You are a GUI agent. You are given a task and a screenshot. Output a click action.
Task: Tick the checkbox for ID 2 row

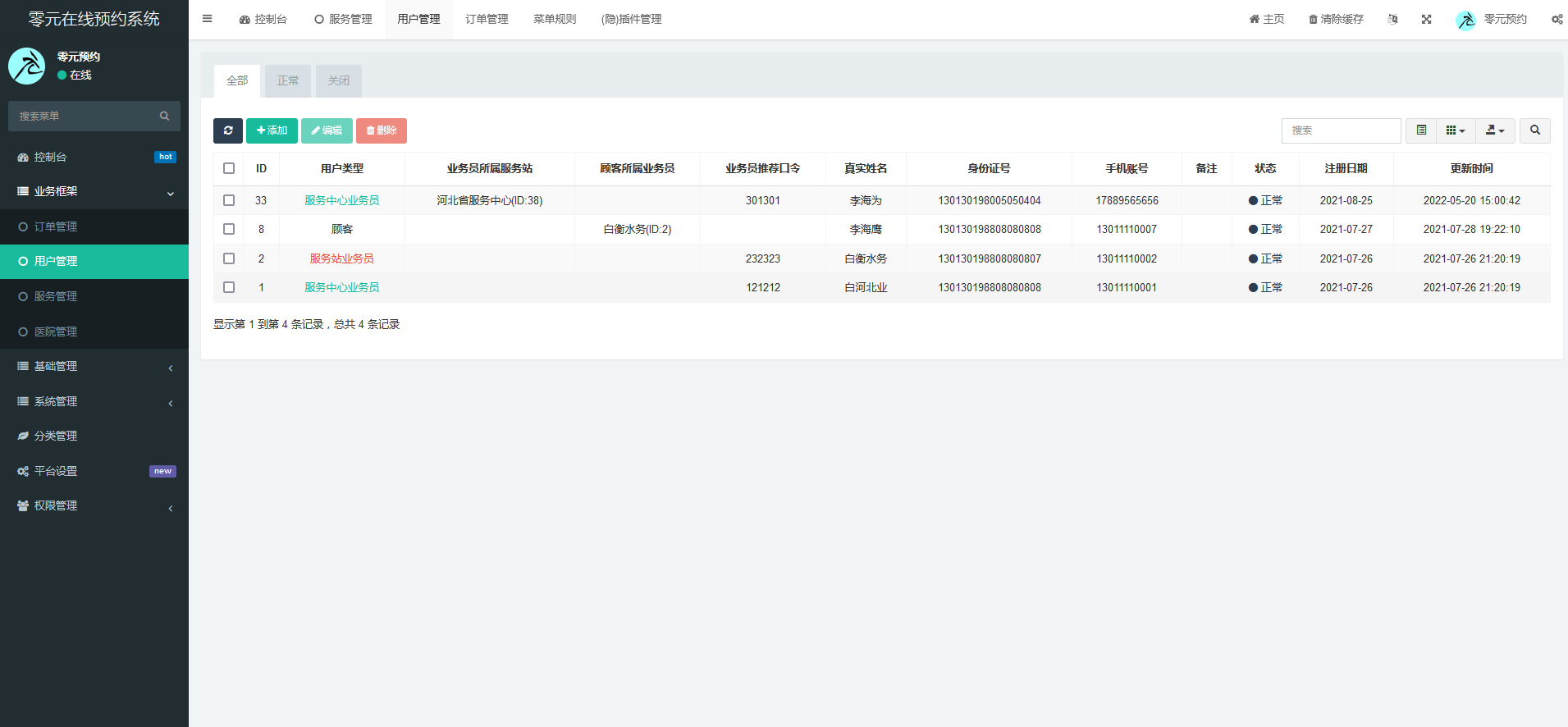click(x=229, y=258)
